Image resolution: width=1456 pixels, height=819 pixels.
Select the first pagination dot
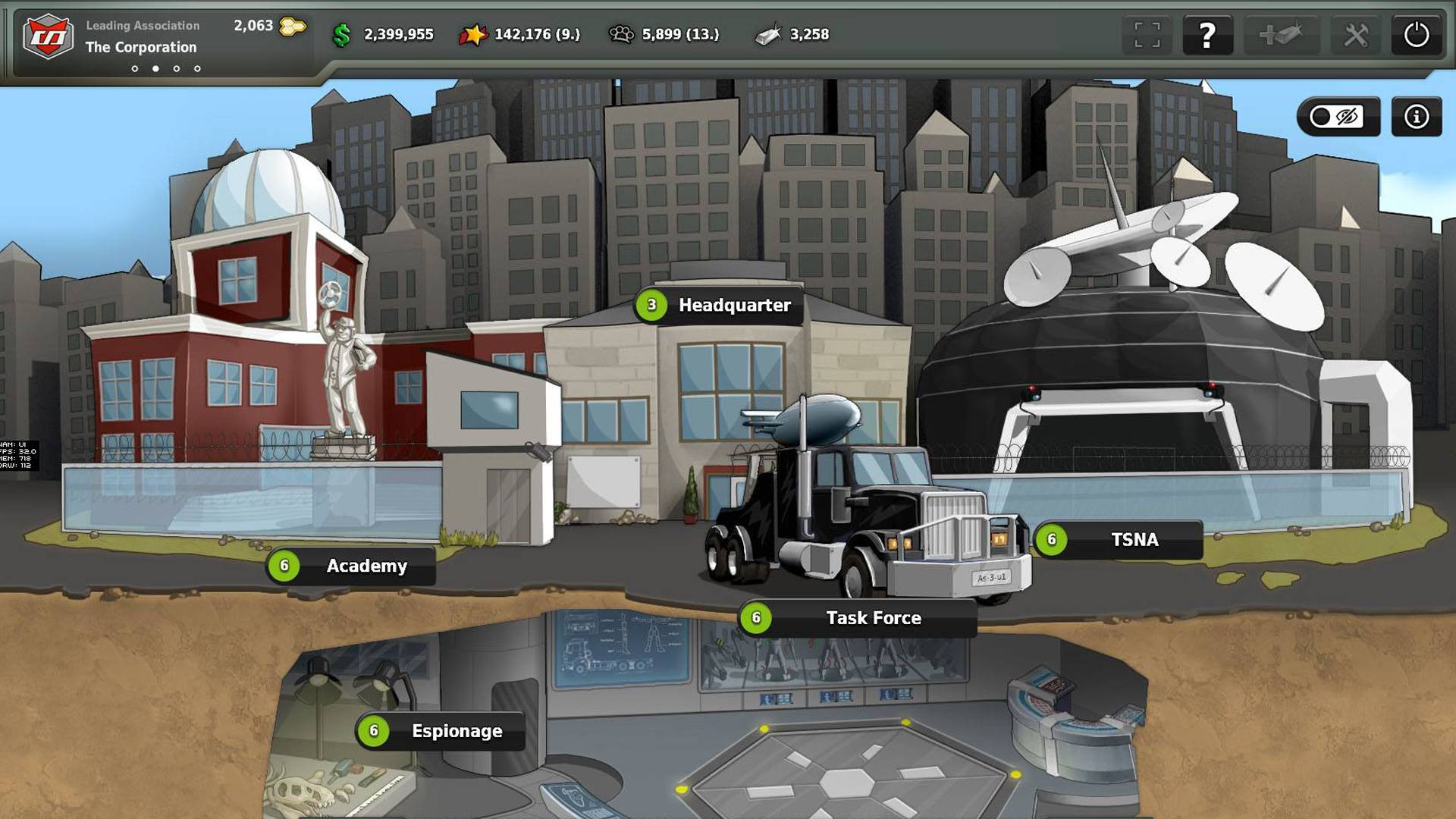[x=135, y=69]
